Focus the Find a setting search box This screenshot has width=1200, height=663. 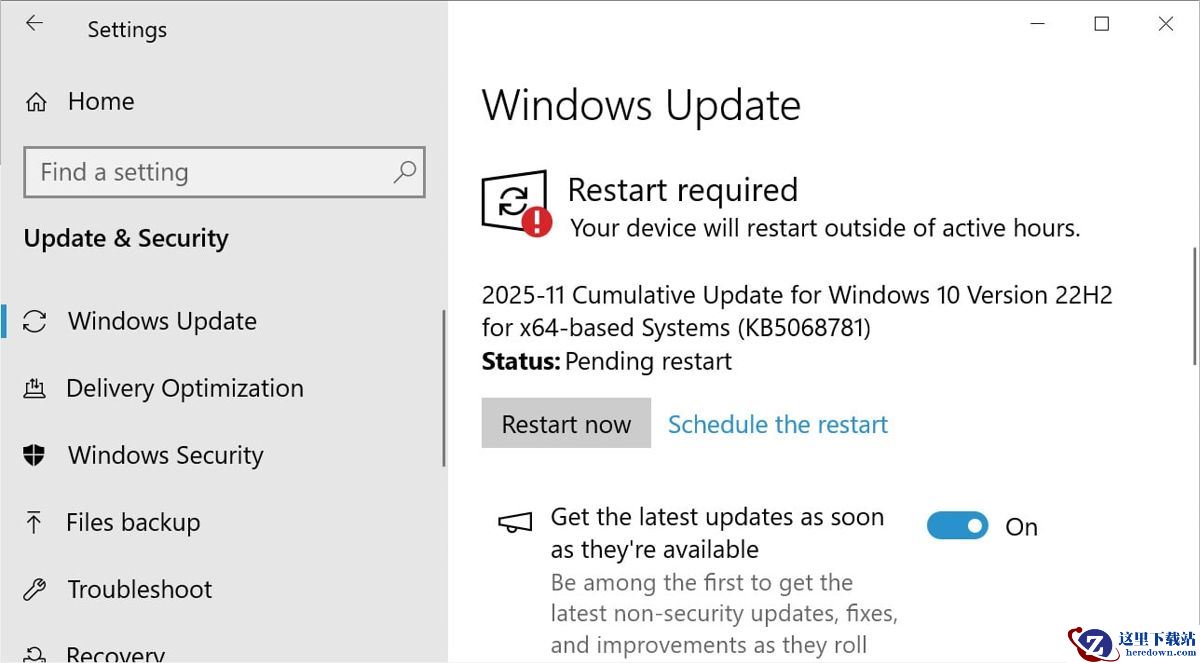(210, 172)
